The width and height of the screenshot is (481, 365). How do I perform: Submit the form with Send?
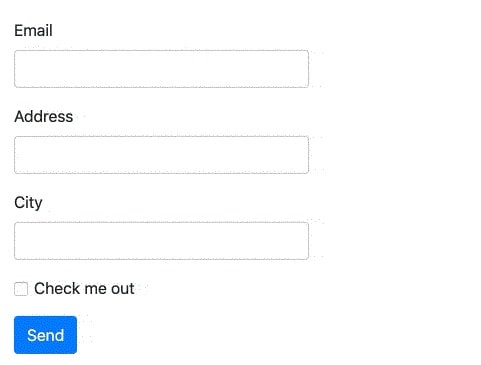pos(45,335)
